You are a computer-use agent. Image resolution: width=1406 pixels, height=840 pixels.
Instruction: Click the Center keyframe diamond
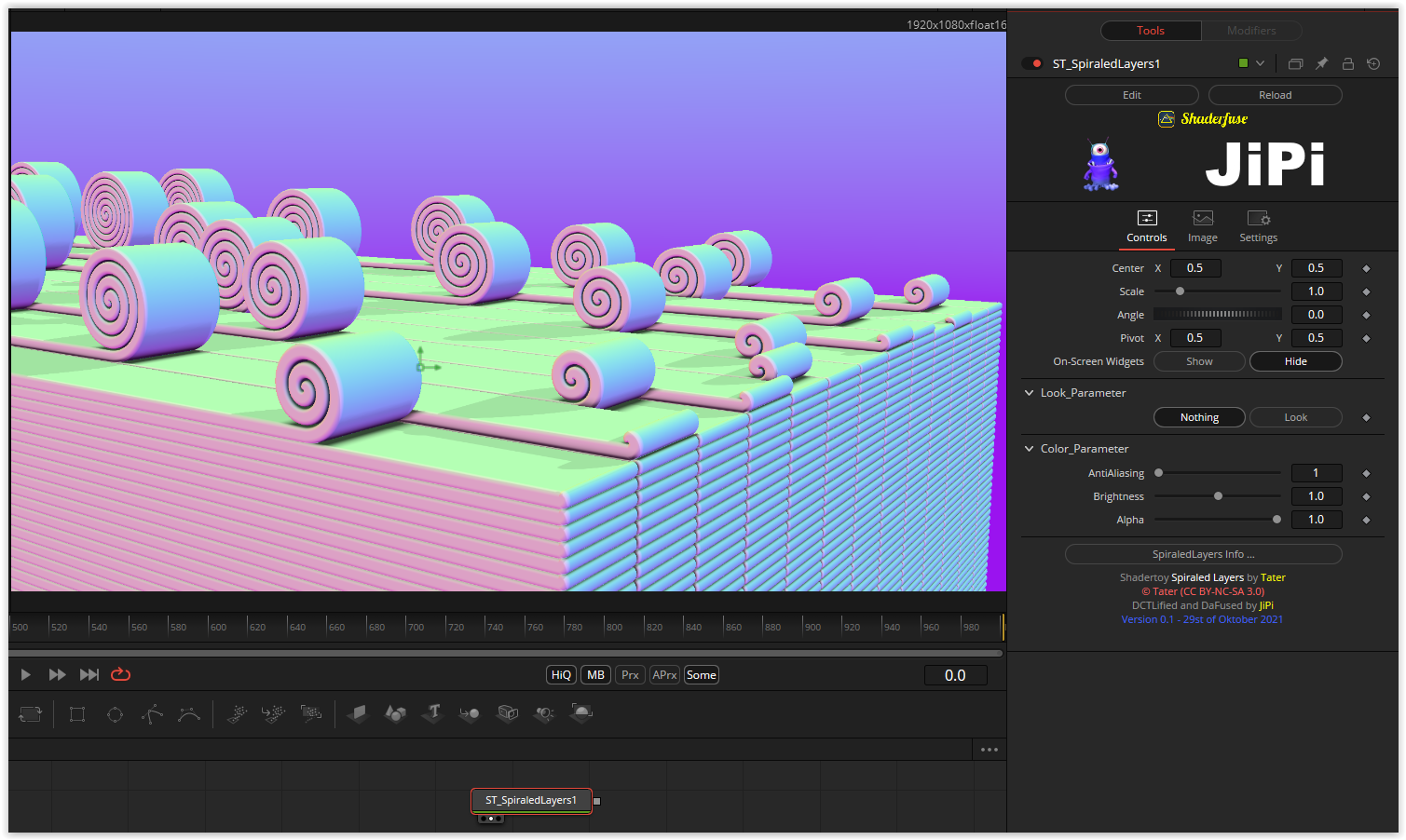tap(1366, 268)
